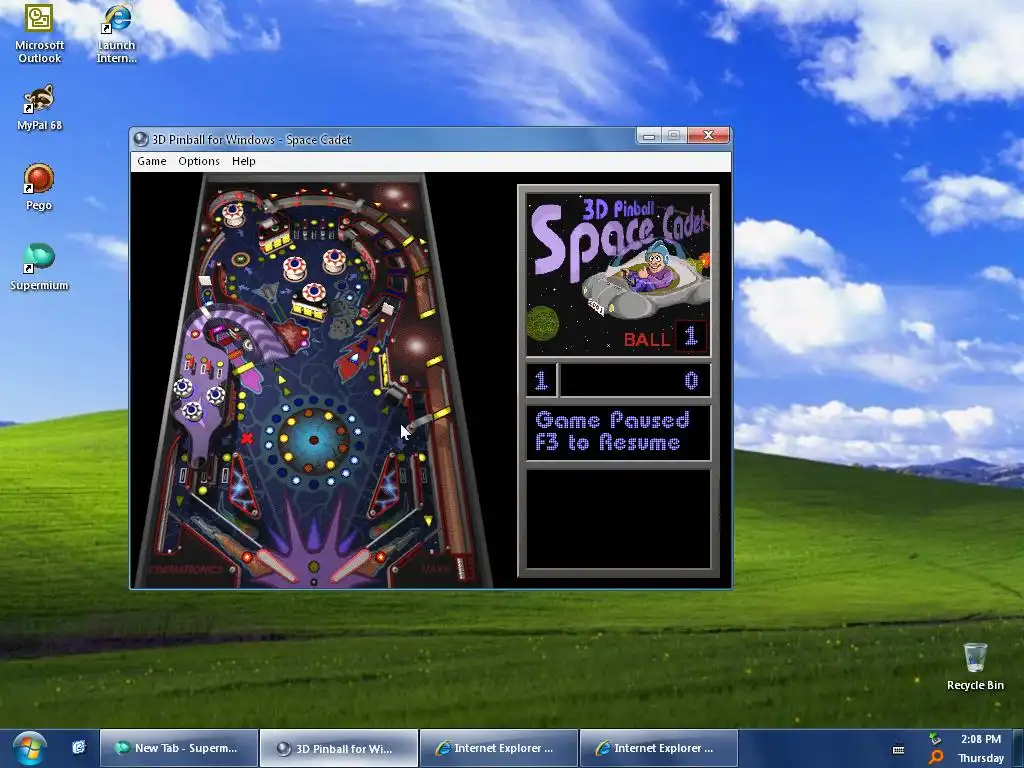
Task: Select the Pego desktop shortcut
Action: tap(39, 187)
